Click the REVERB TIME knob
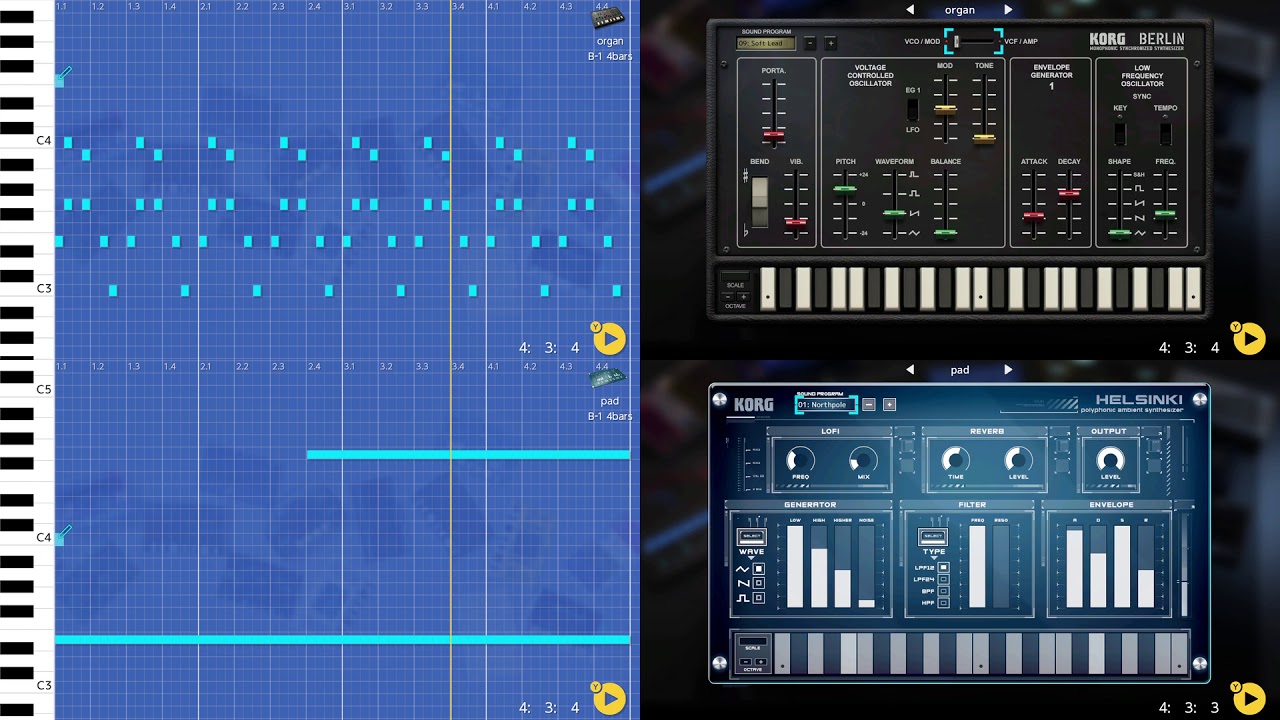This screenshot has width=1280, height=720. click(x=955, y=460)
